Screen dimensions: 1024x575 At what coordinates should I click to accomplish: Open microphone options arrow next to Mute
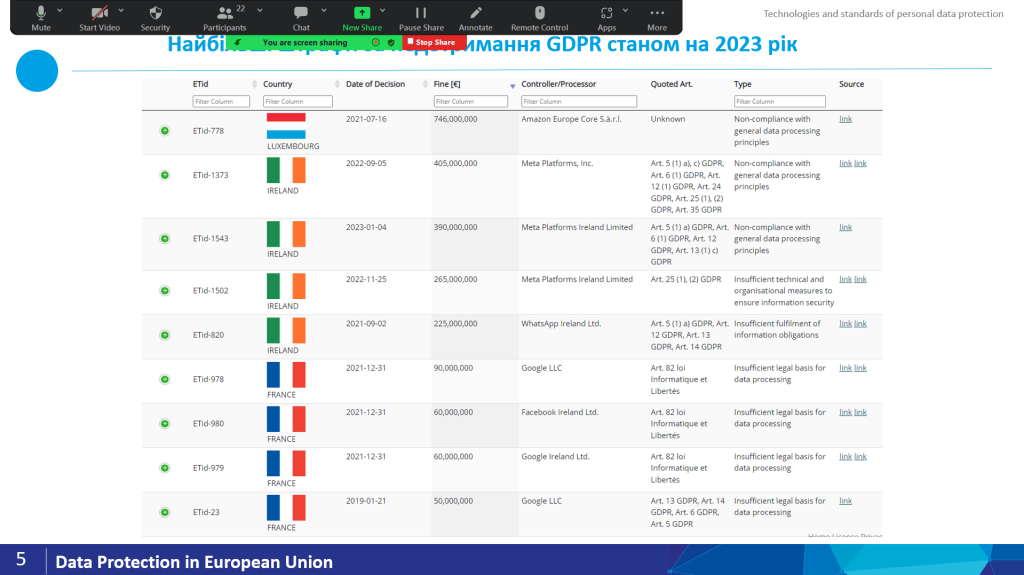coord(60,10)
